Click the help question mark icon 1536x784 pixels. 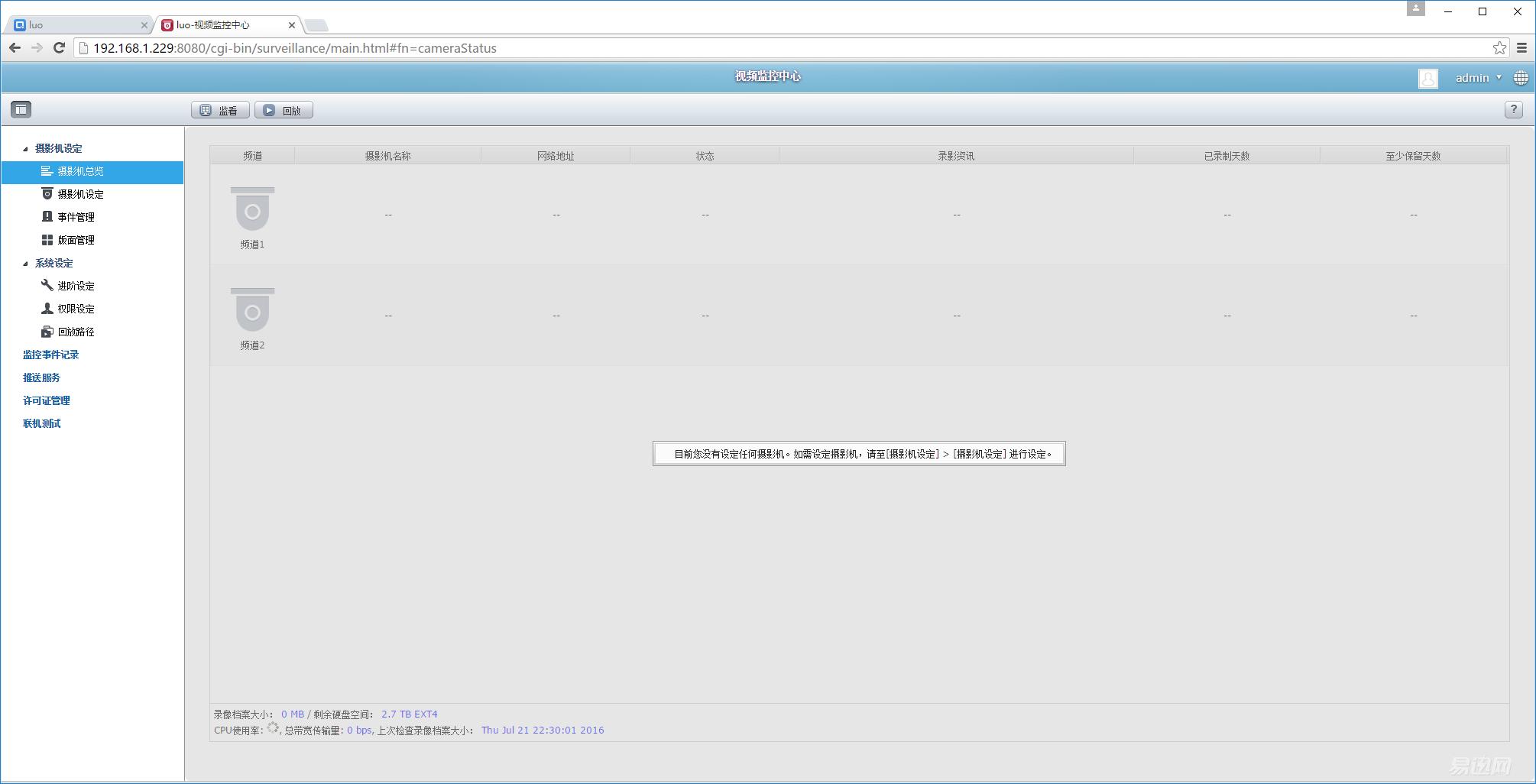point(1513,109)
